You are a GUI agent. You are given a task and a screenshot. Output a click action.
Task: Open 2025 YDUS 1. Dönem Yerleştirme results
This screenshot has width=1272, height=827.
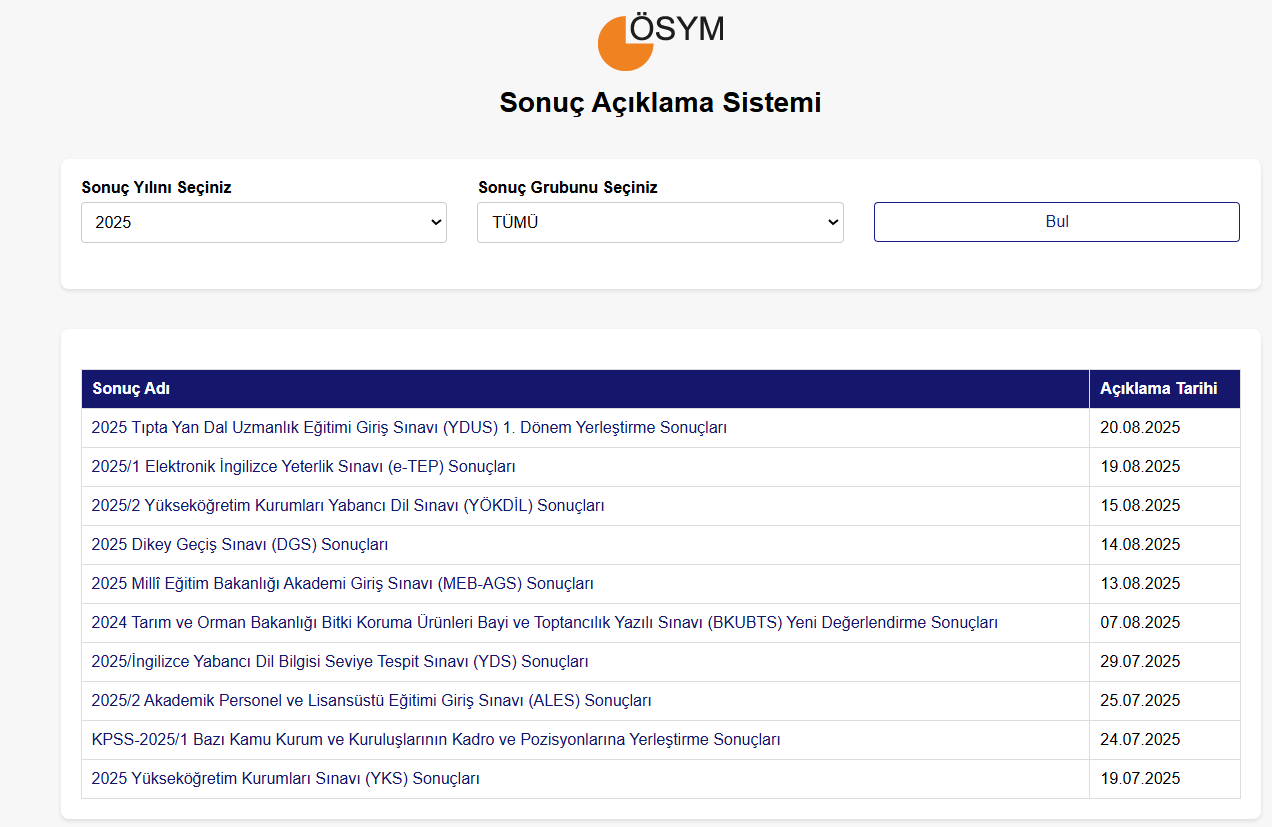coord(409,428)
